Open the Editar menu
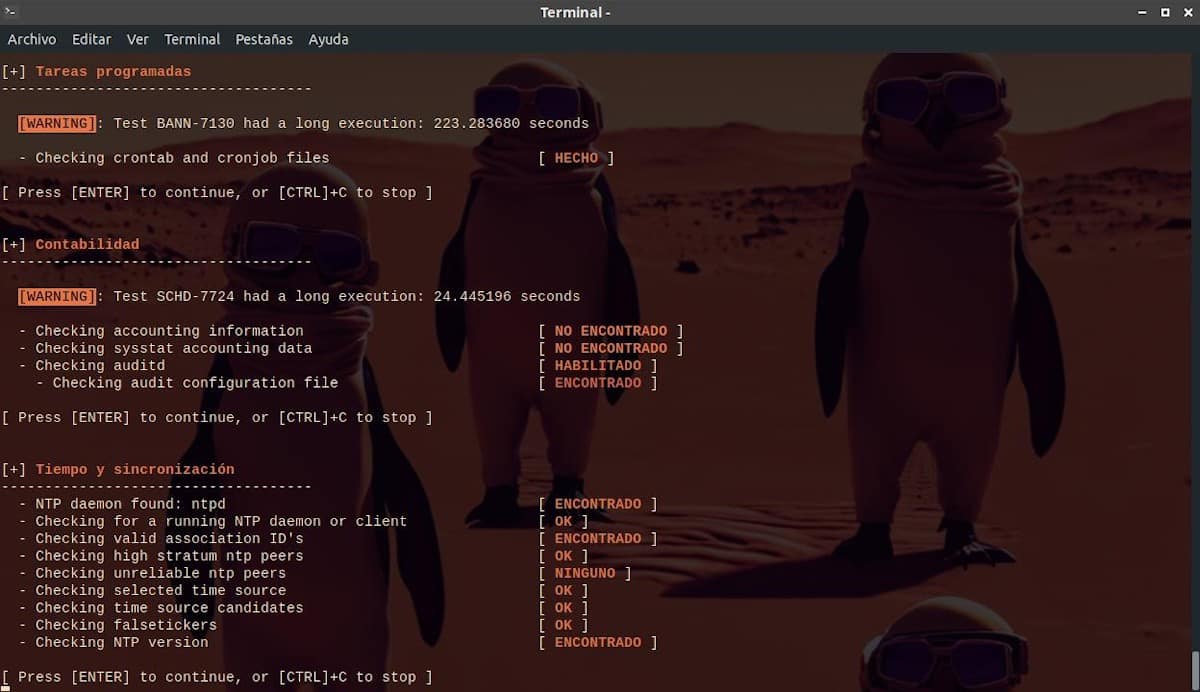Image resolution: width=1200 pixels, height=692 pixels. 91,39
